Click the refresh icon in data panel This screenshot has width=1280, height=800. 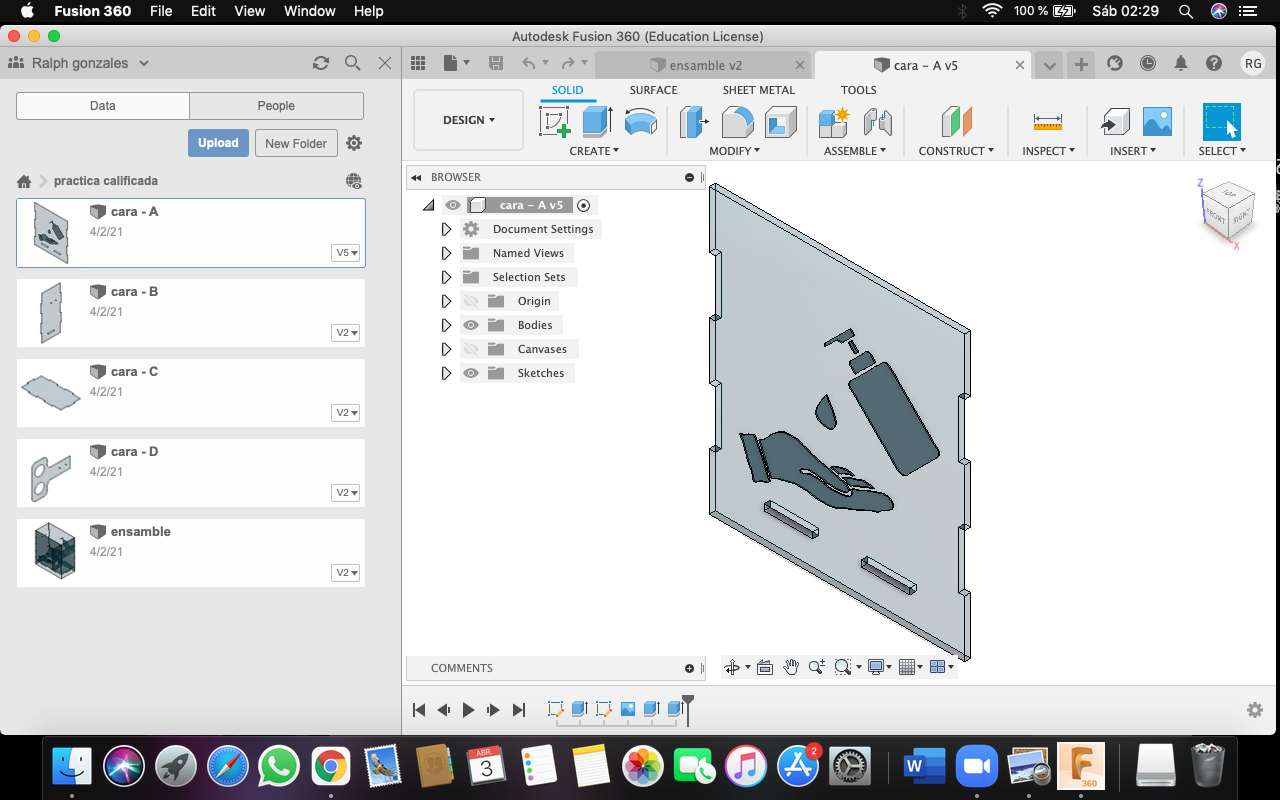click(x=321, y=63)
